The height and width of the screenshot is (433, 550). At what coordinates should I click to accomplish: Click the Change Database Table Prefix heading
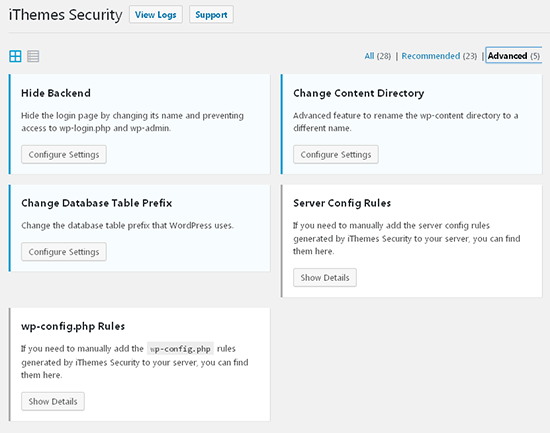coord(96,203)
